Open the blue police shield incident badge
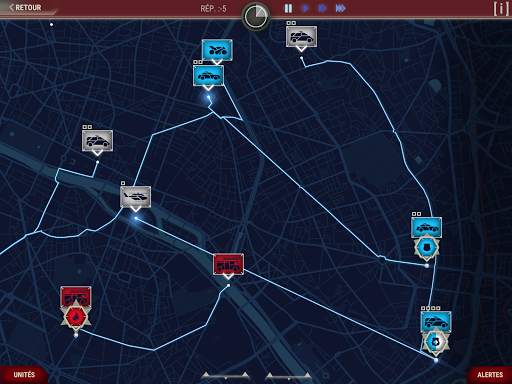 click(x=427, y=248)
